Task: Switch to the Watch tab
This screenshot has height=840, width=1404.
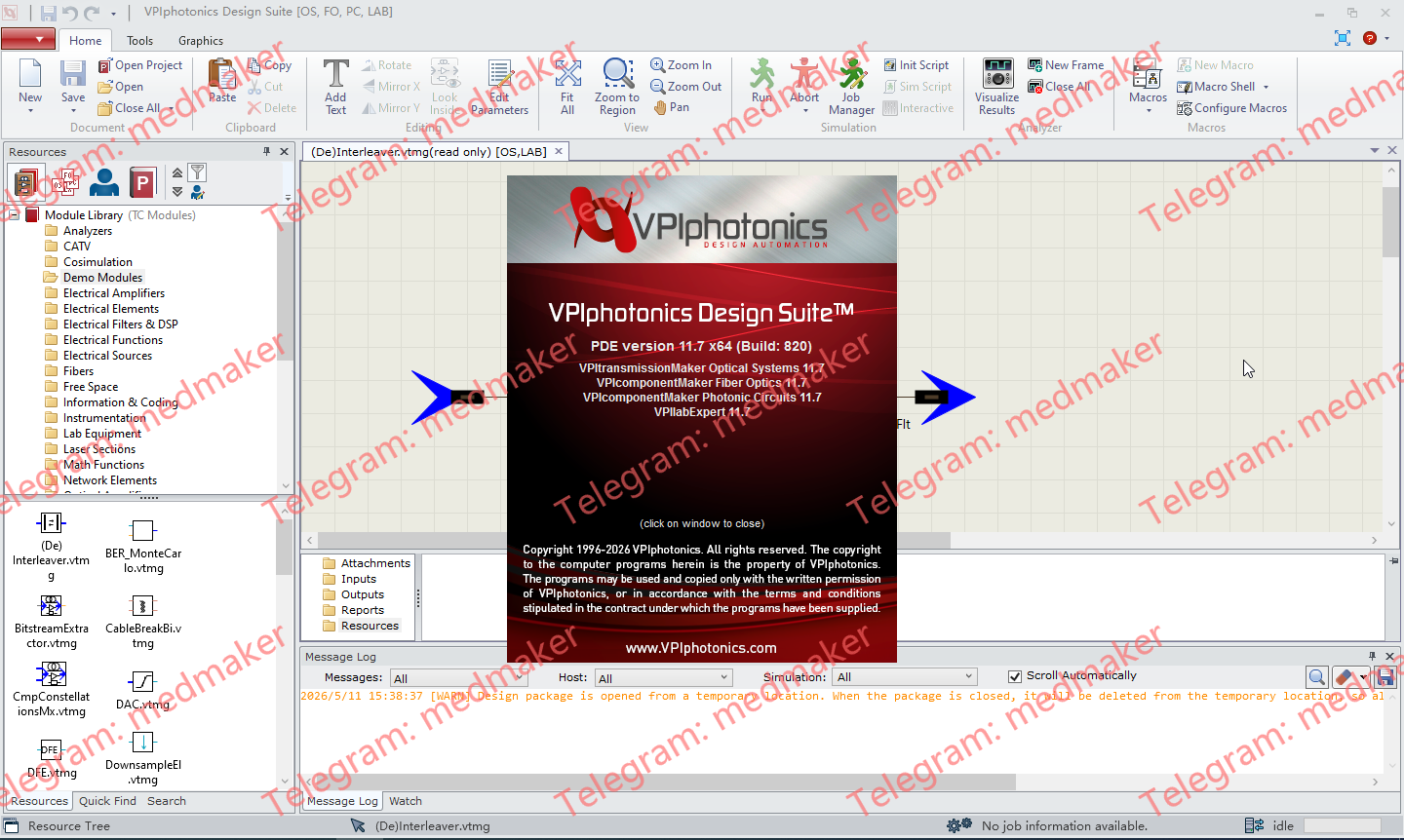Action: pos(406,801)
